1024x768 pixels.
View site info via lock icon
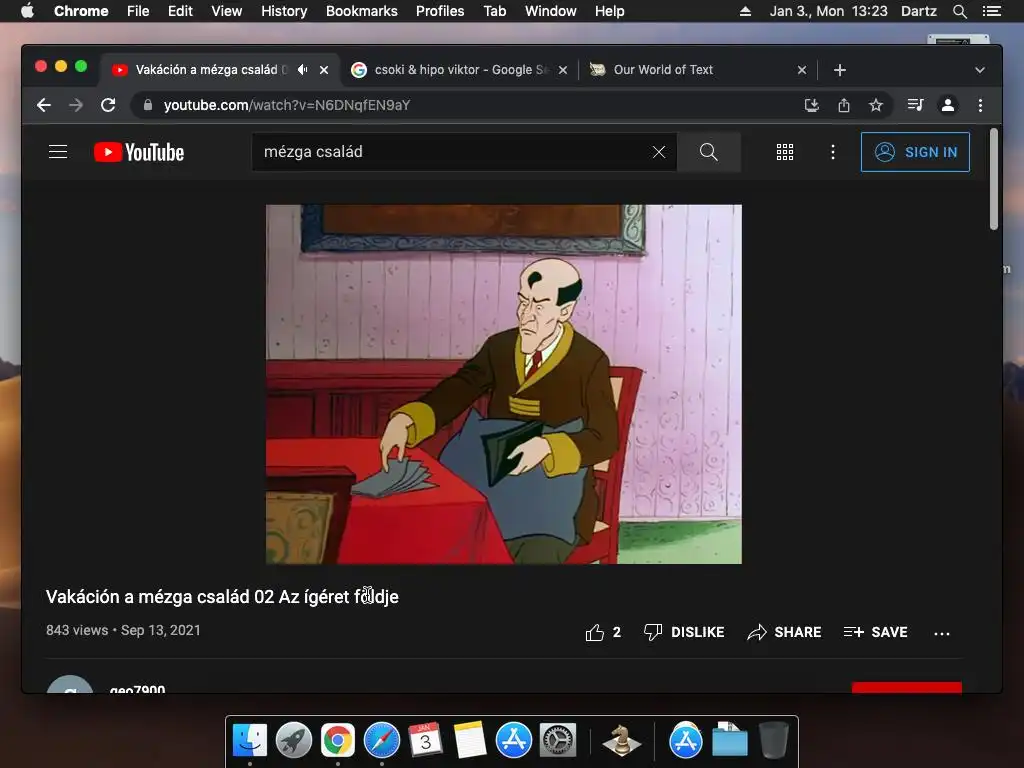click(x=148, y=105)
